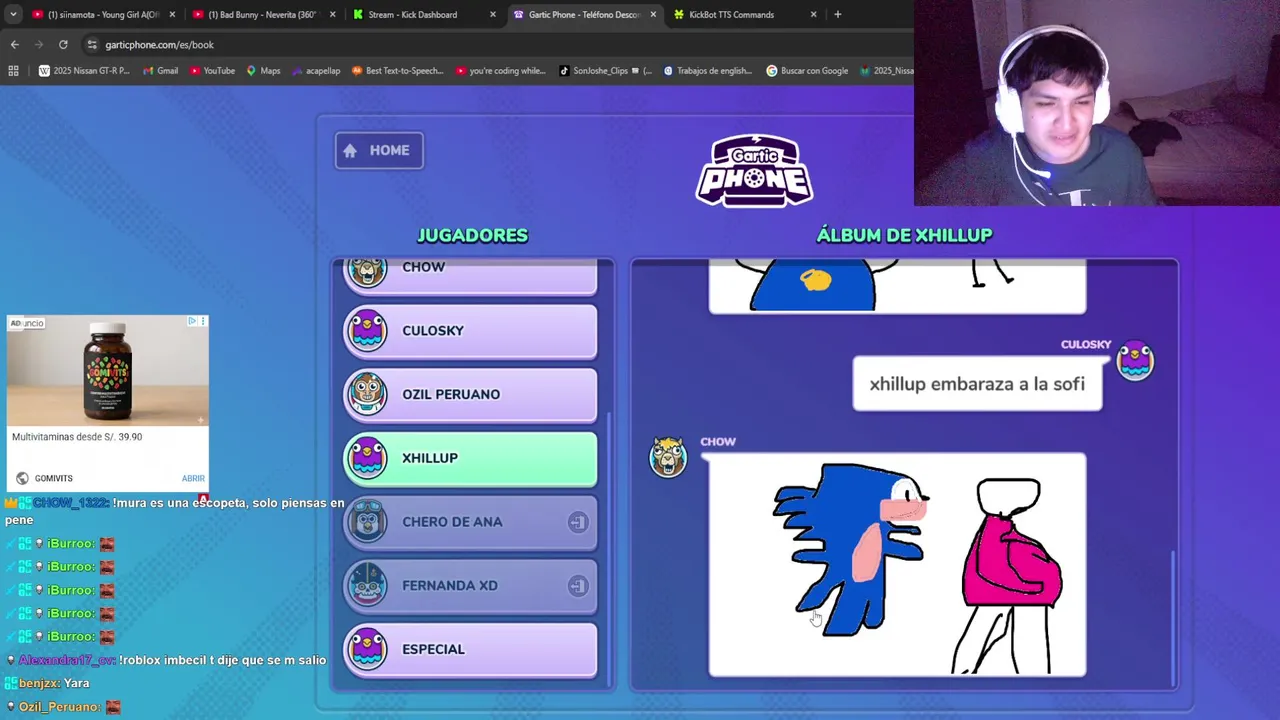1280x720 pixels.
Task: Open the acapellap bookmark
Action: point(315,71)
